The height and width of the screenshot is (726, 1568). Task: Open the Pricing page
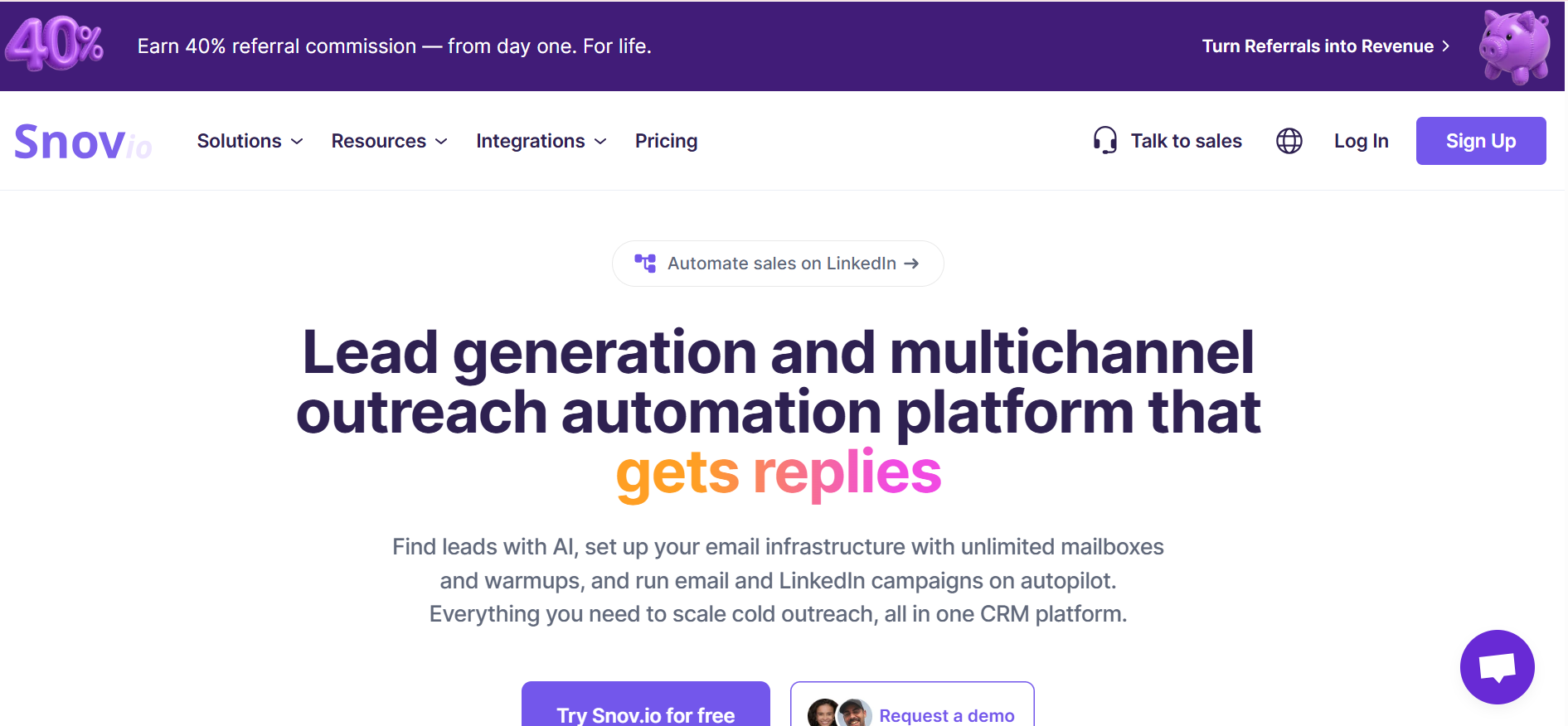coord(666,142)
